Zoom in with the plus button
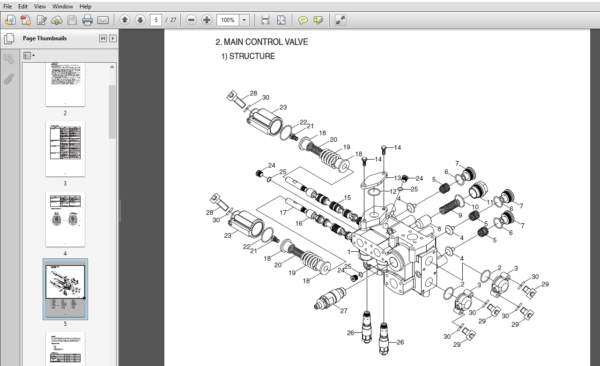The width and height of the screenshot is (600, 366). click(207, 20)
